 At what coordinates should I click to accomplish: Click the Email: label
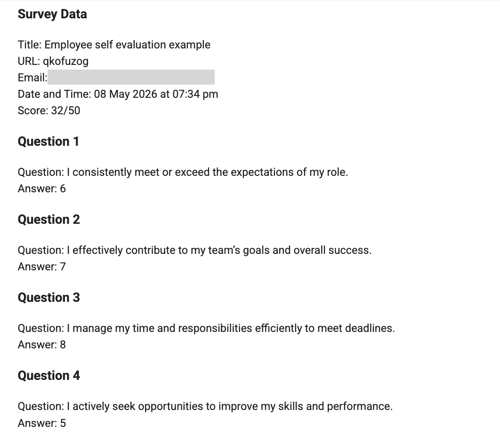click(33, 77)
